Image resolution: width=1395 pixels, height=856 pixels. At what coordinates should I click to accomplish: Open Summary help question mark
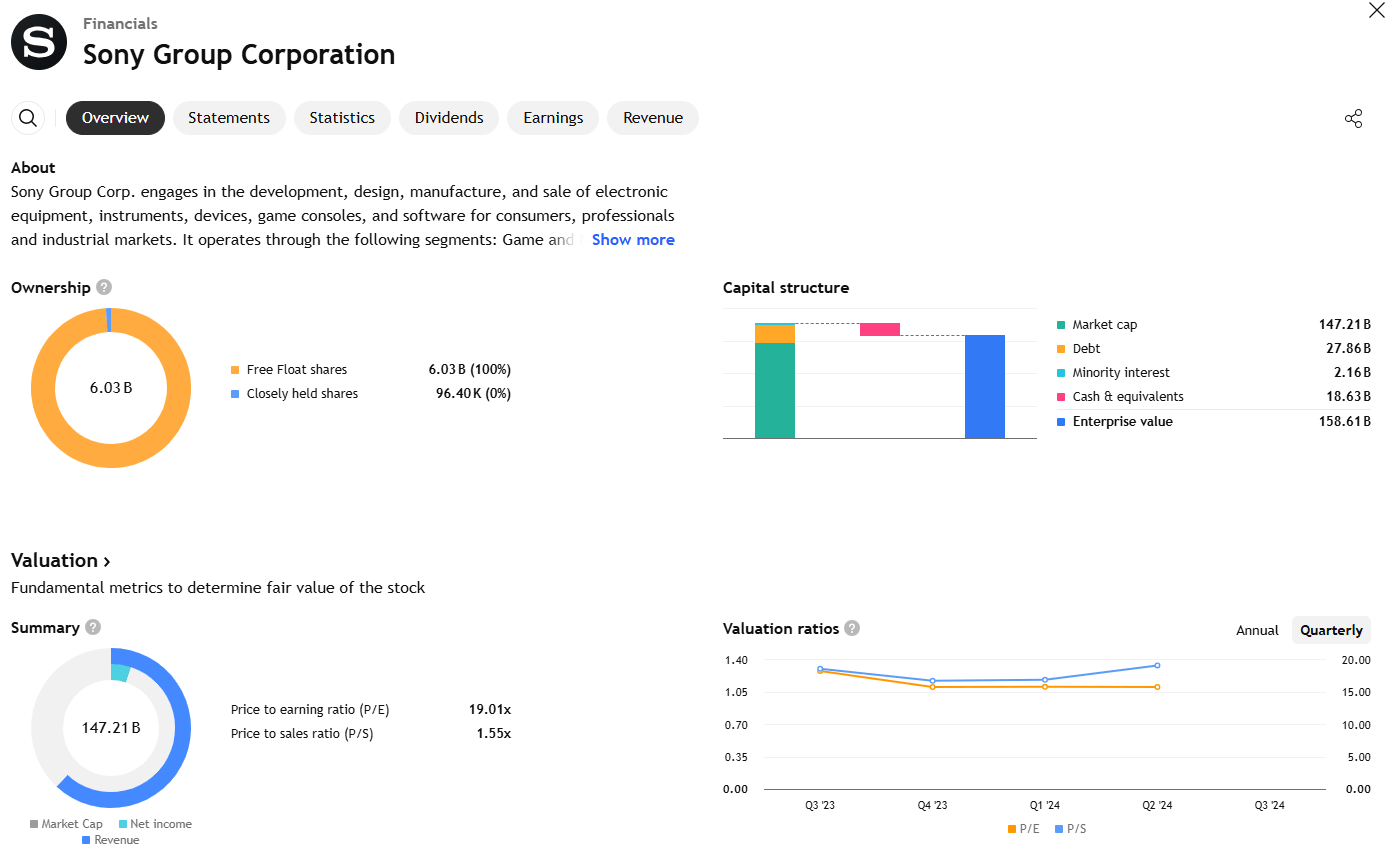click(x=93, y=627)
